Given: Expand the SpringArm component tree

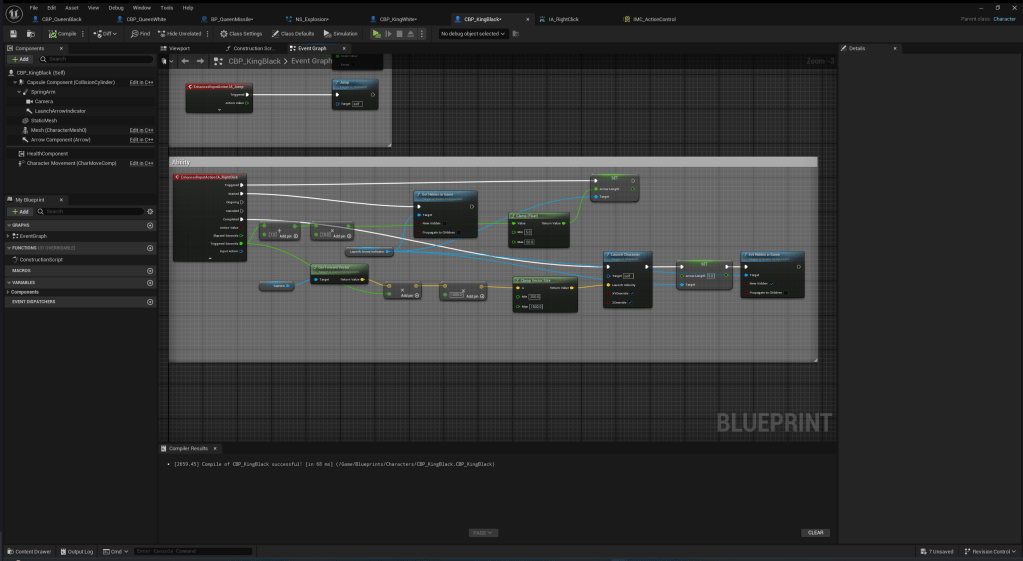Looking at the screenshot, I should click(x=19, y=92).
